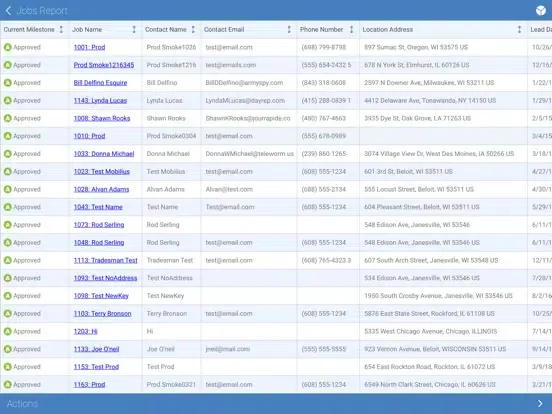Viewport: 552px width, 414px height.
Task: Select address 3074 Village View Dr, West Des Moines
Action: coord(439,154)
